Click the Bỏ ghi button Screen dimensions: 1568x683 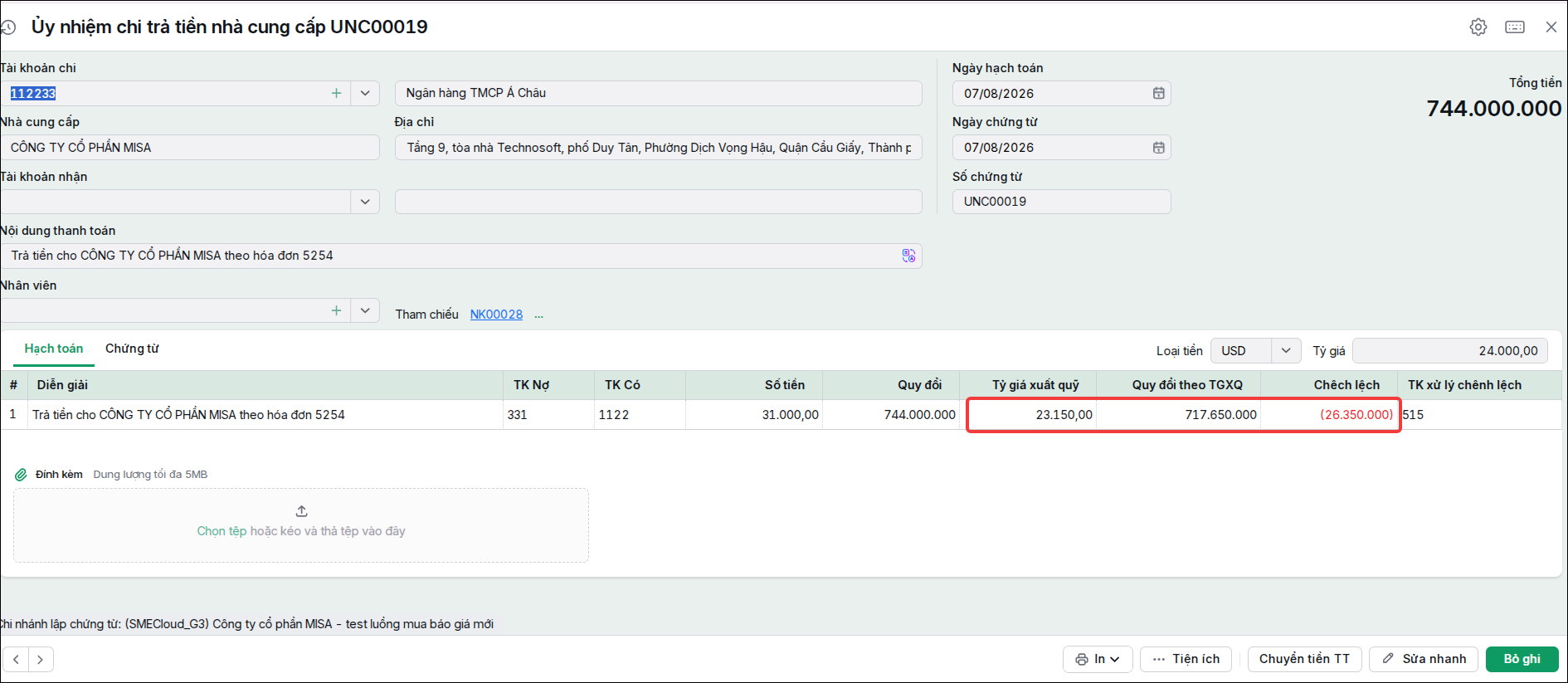point(1522,659)
